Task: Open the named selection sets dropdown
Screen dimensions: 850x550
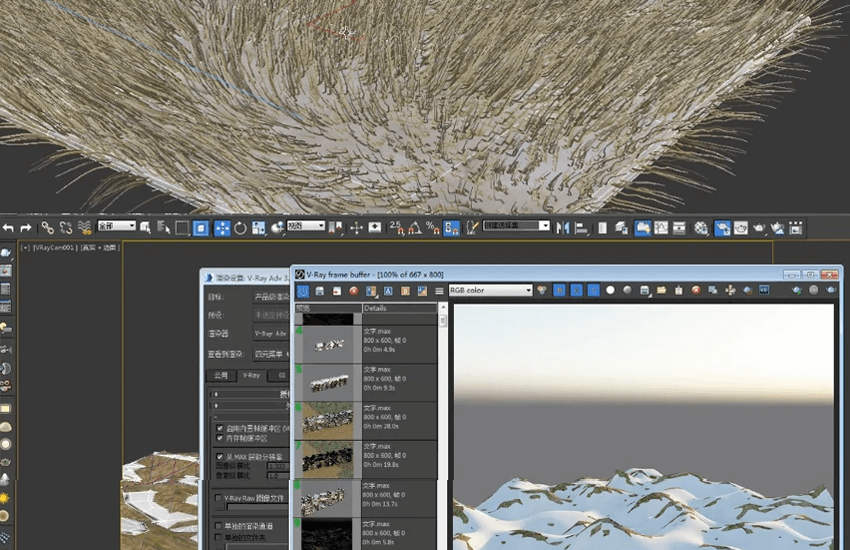Action: pos(516,226)
